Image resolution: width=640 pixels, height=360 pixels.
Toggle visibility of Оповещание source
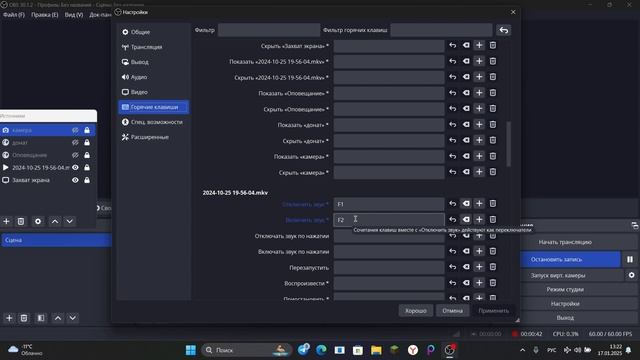coord(75,155)
